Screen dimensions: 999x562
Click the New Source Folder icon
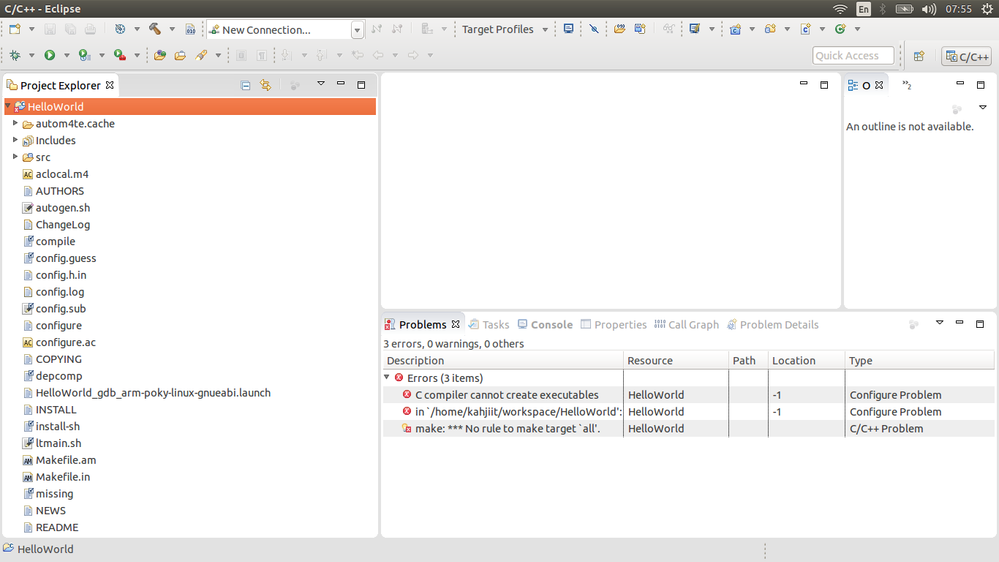(x=770, y=29)
